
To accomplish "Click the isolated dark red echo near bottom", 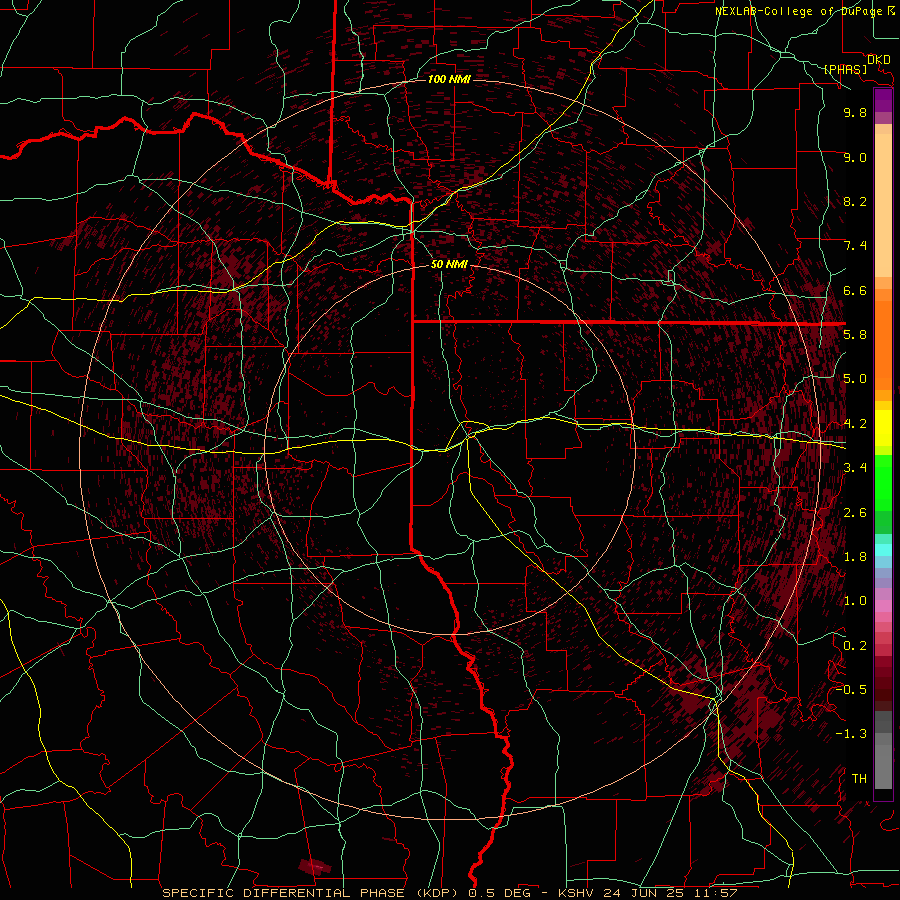I will tap(315, 867).
